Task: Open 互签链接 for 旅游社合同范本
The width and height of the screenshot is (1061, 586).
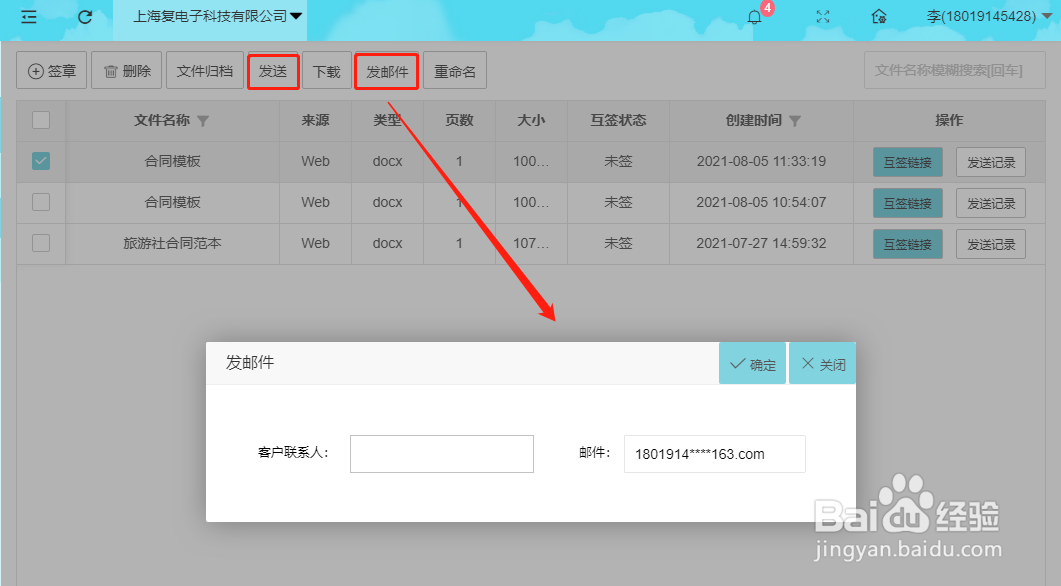Action: tap(906, 243)
